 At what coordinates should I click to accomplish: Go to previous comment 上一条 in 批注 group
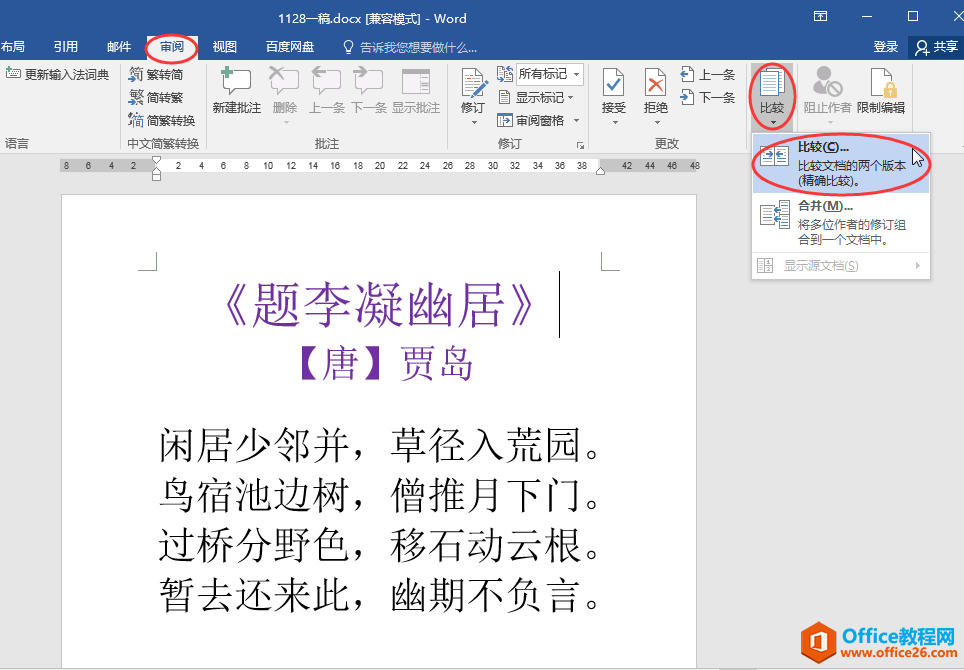tap(326, 90)
